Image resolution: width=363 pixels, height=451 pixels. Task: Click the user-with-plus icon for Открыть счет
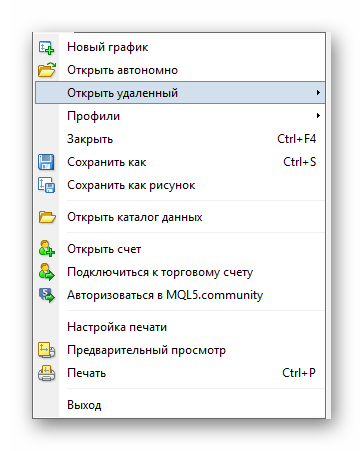[47, 249]
